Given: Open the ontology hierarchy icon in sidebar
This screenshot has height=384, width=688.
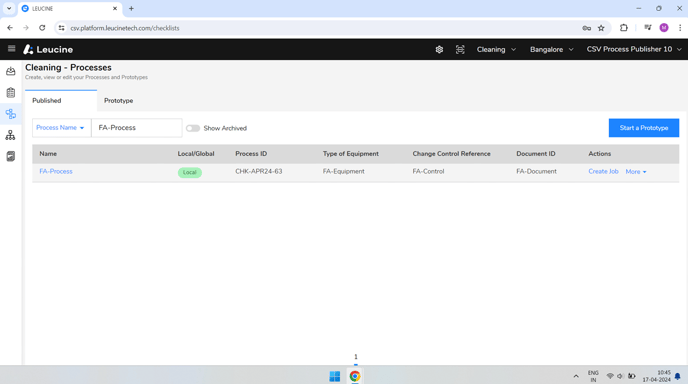Looking at the screenshot, I should click(11, 135).
